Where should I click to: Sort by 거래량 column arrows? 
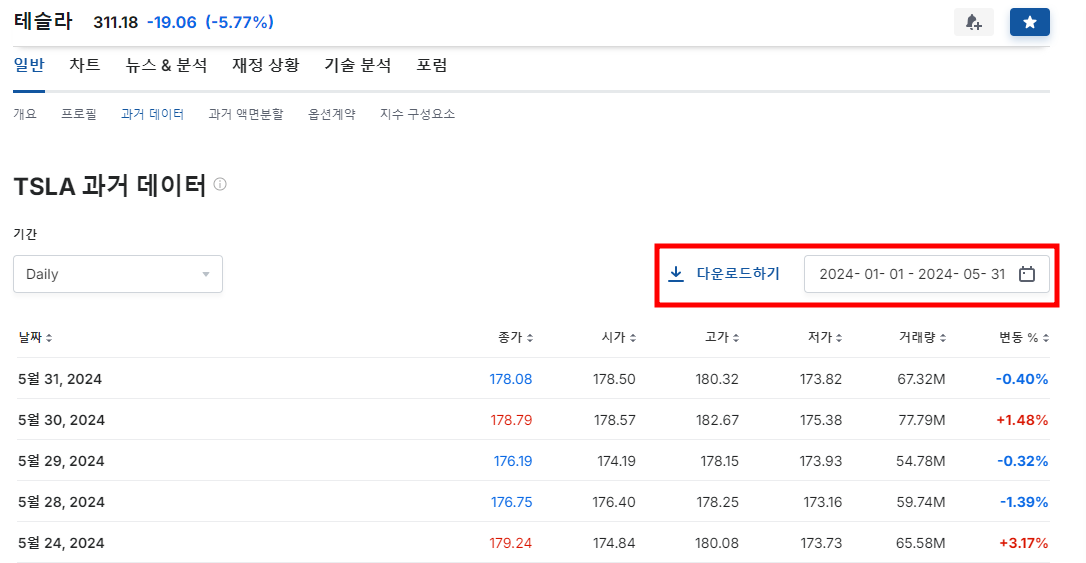click(x=943, y=338)
